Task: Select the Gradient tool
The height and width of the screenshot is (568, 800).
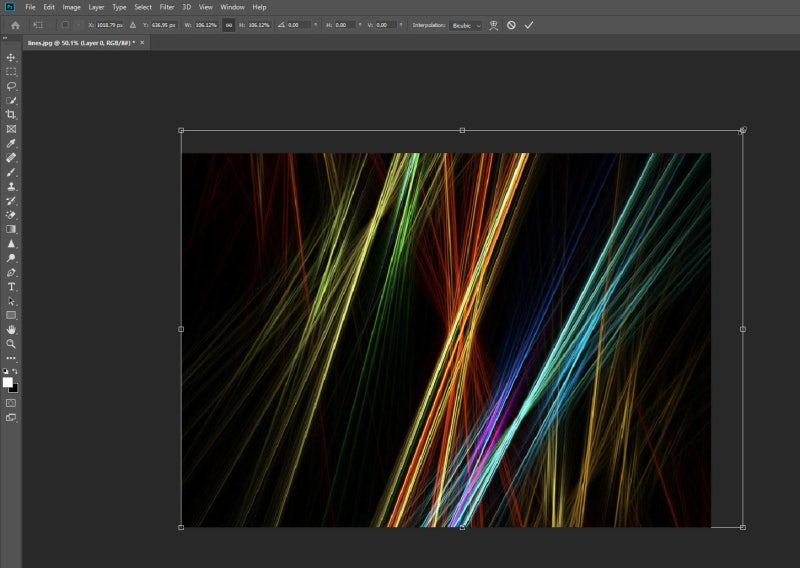Action: [x=11, y=229]
